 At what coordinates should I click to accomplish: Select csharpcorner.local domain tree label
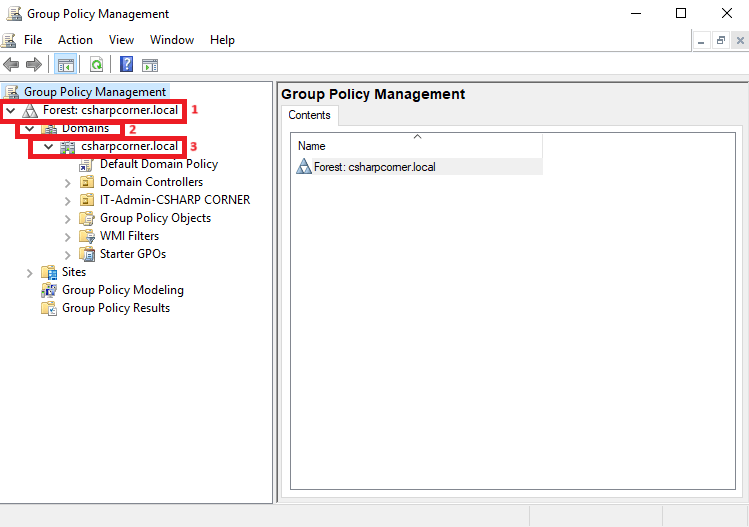click(129, 146)
